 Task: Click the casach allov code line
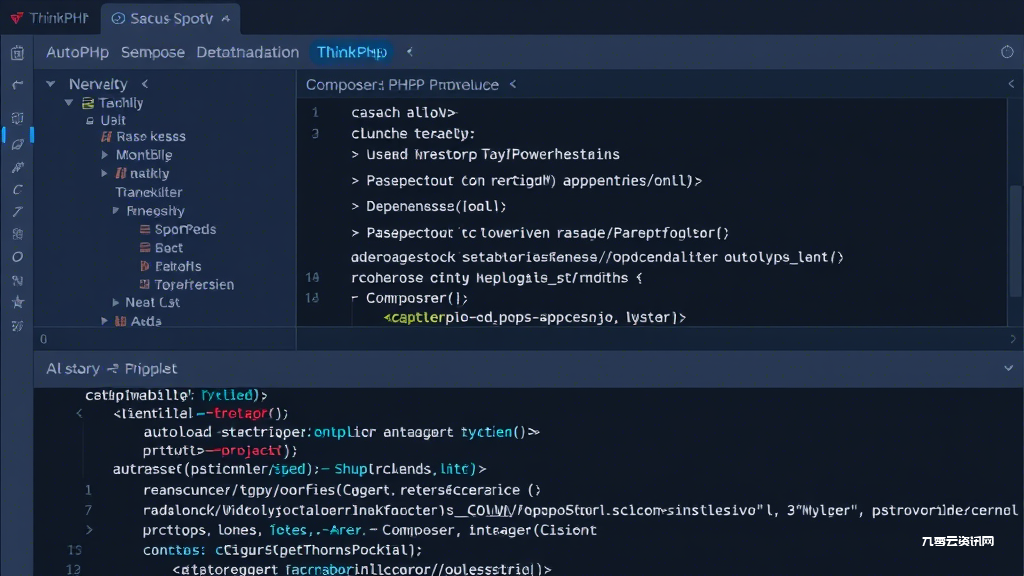[x=403, y=112]
